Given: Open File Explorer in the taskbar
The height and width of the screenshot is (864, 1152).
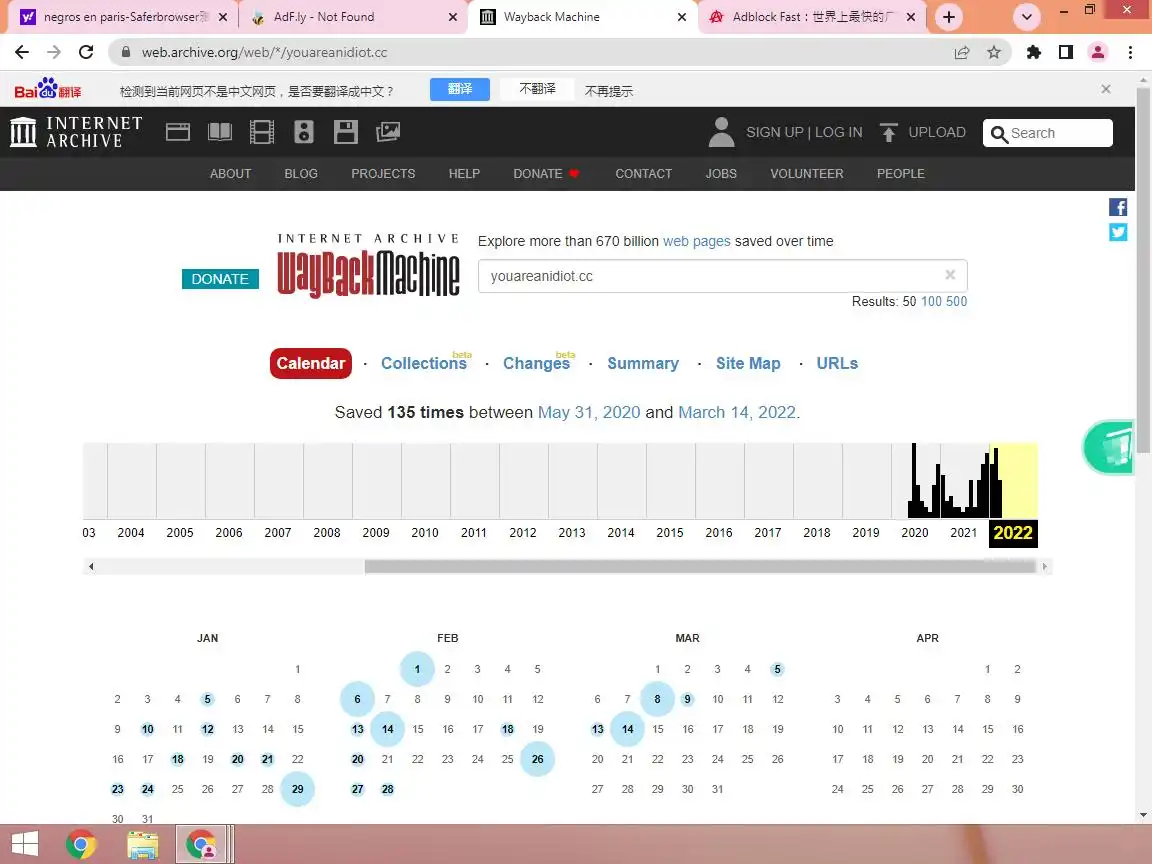Looking at the screenshot, I should 143,844.
